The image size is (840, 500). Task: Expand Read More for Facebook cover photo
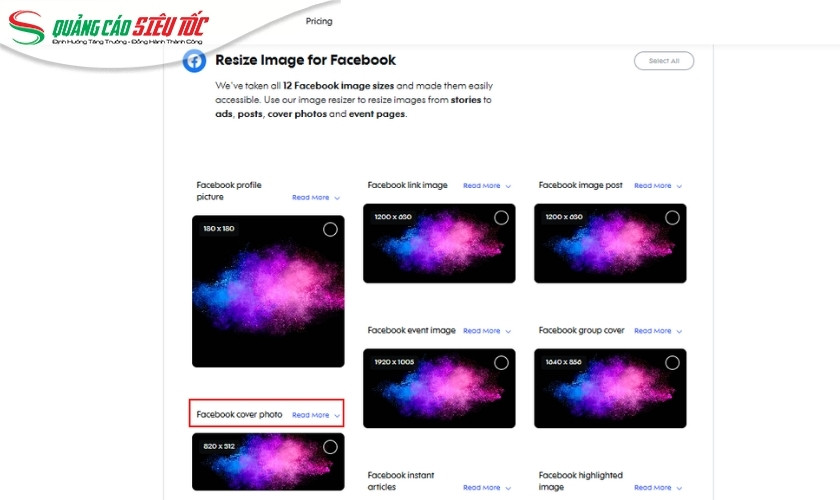tap(316, 415)
